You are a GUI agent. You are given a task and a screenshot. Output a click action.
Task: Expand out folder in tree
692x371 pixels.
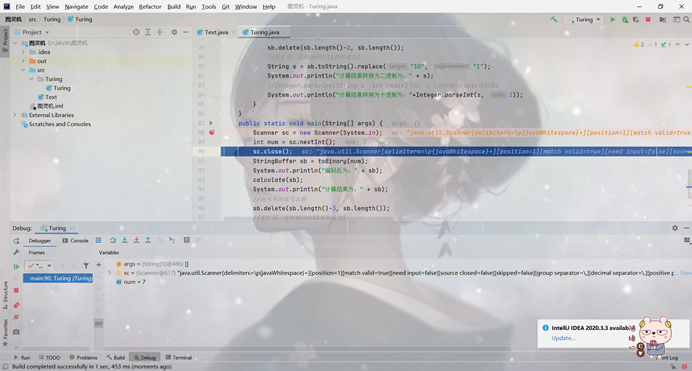(x=23, y=61)
